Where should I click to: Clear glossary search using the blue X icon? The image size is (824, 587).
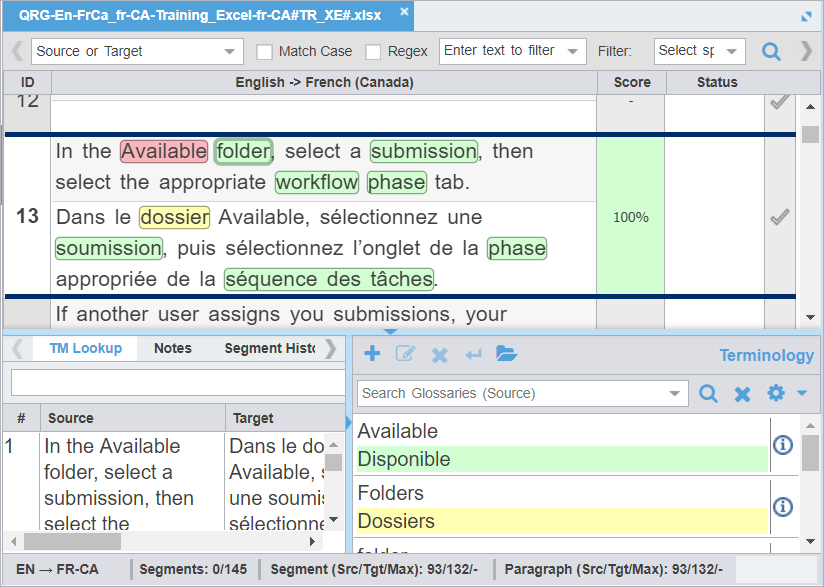742,393
